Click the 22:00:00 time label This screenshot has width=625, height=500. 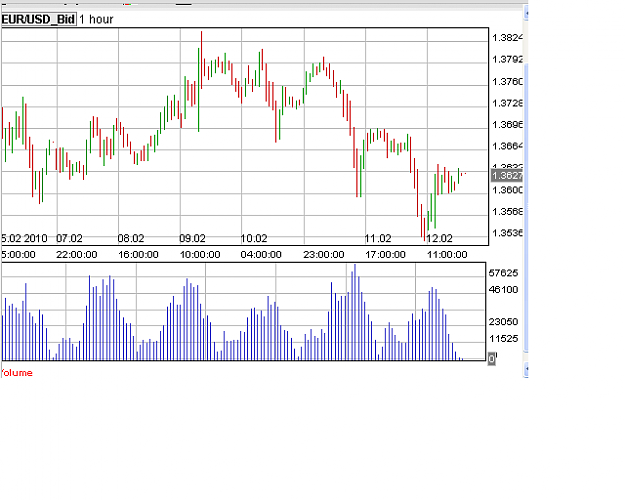coord(77,254)
